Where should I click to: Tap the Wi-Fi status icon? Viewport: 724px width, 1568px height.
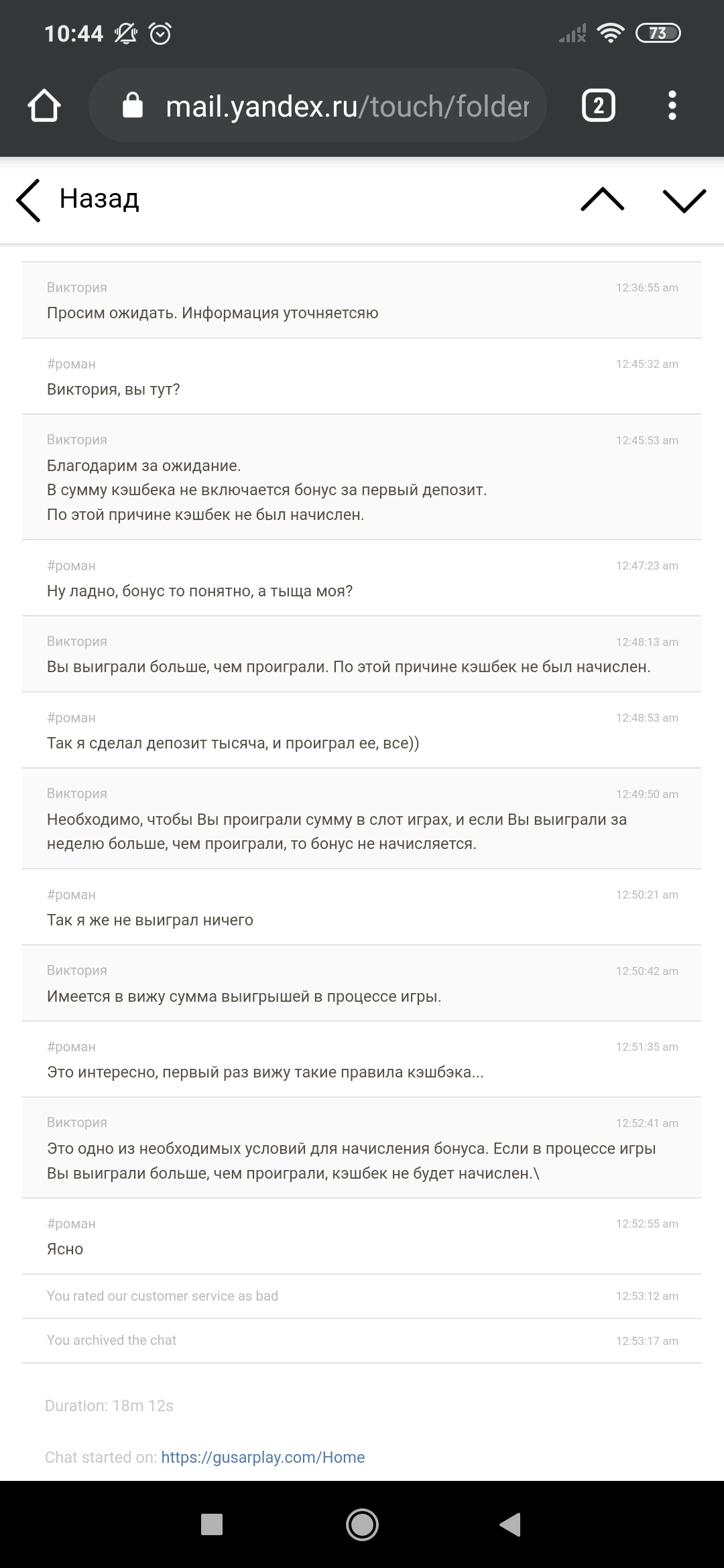pyautogui.click(x=610, y=33)
